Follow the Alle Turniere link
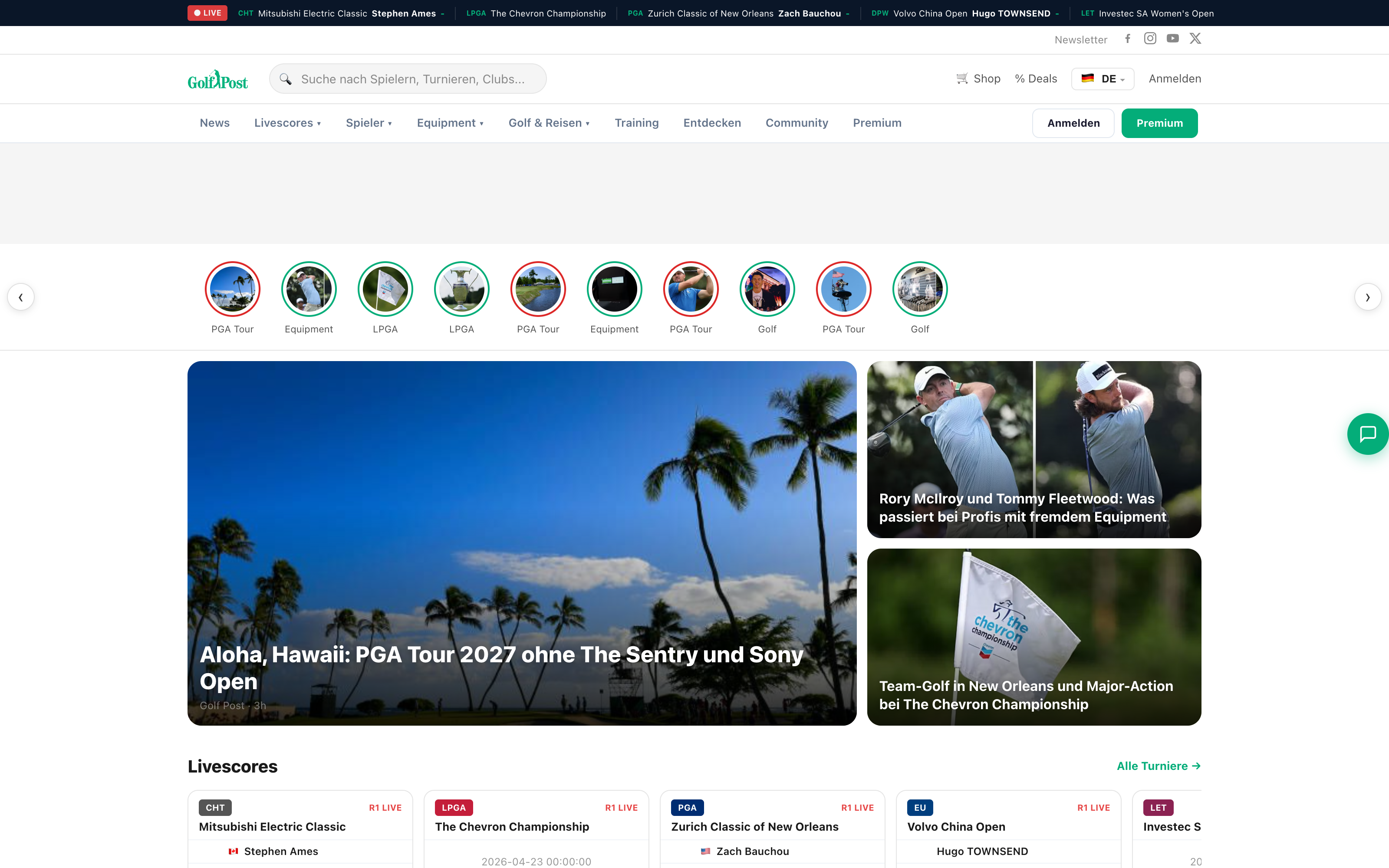 (1158, 766)
